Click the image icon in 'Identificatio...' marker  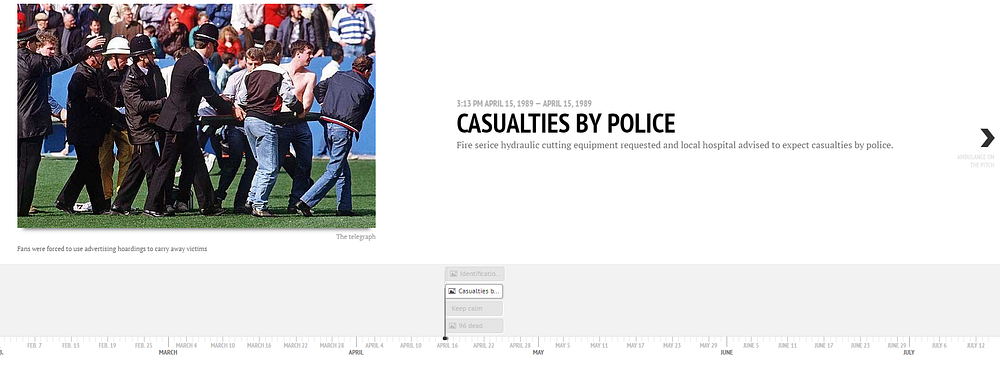[453, 274]
